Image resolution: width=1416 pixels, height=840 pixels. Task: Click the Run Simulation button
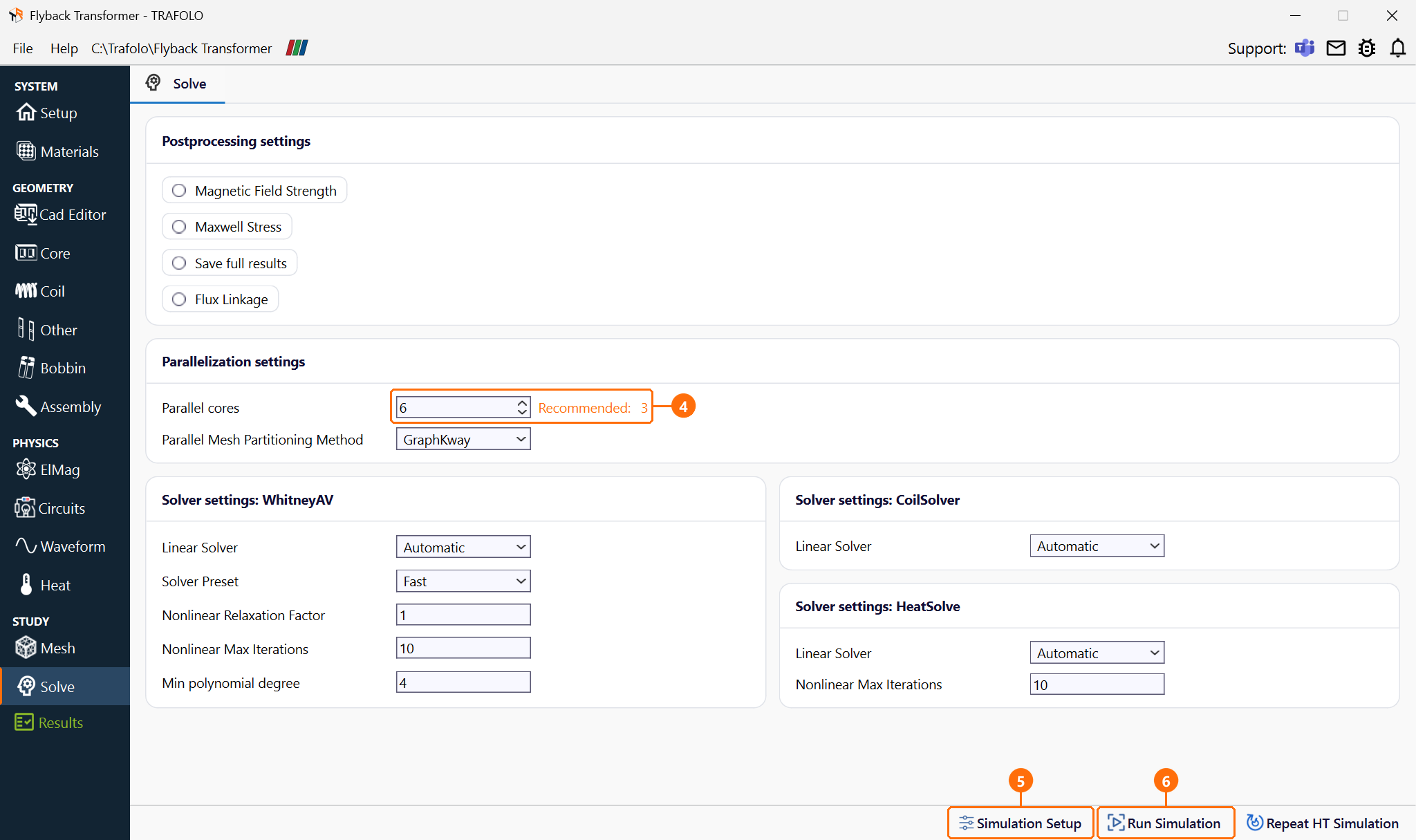[x=1166, y=823]
